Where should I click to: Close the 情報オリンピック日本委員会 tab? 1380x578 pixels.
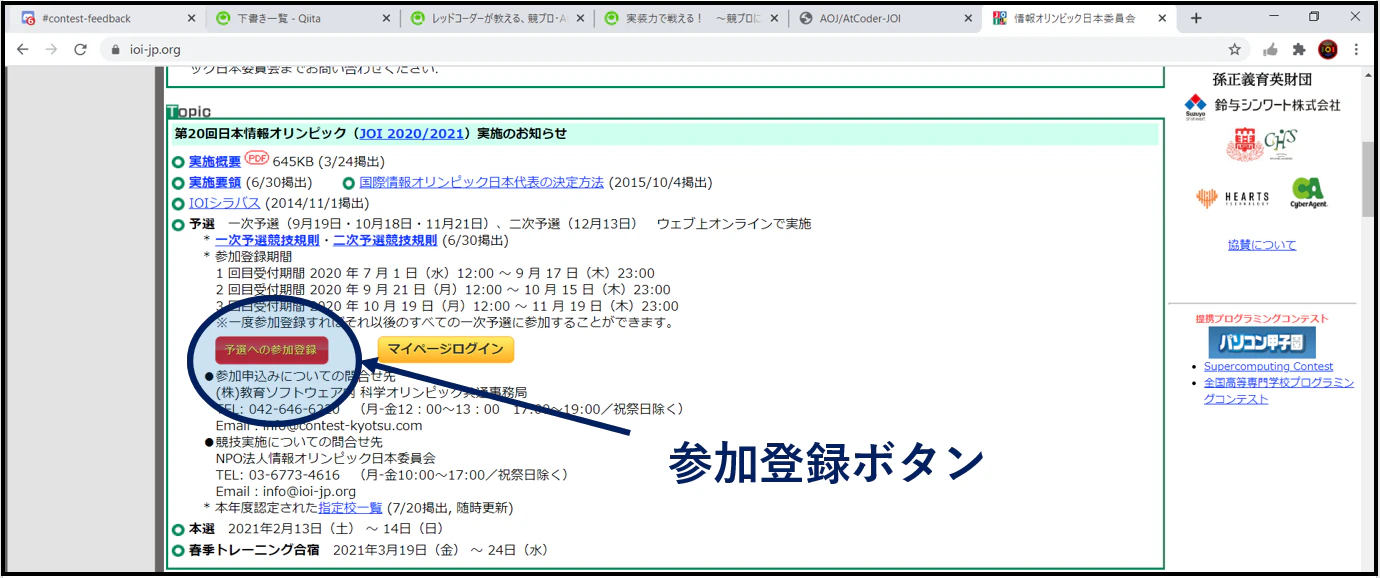click(1161, 19)
